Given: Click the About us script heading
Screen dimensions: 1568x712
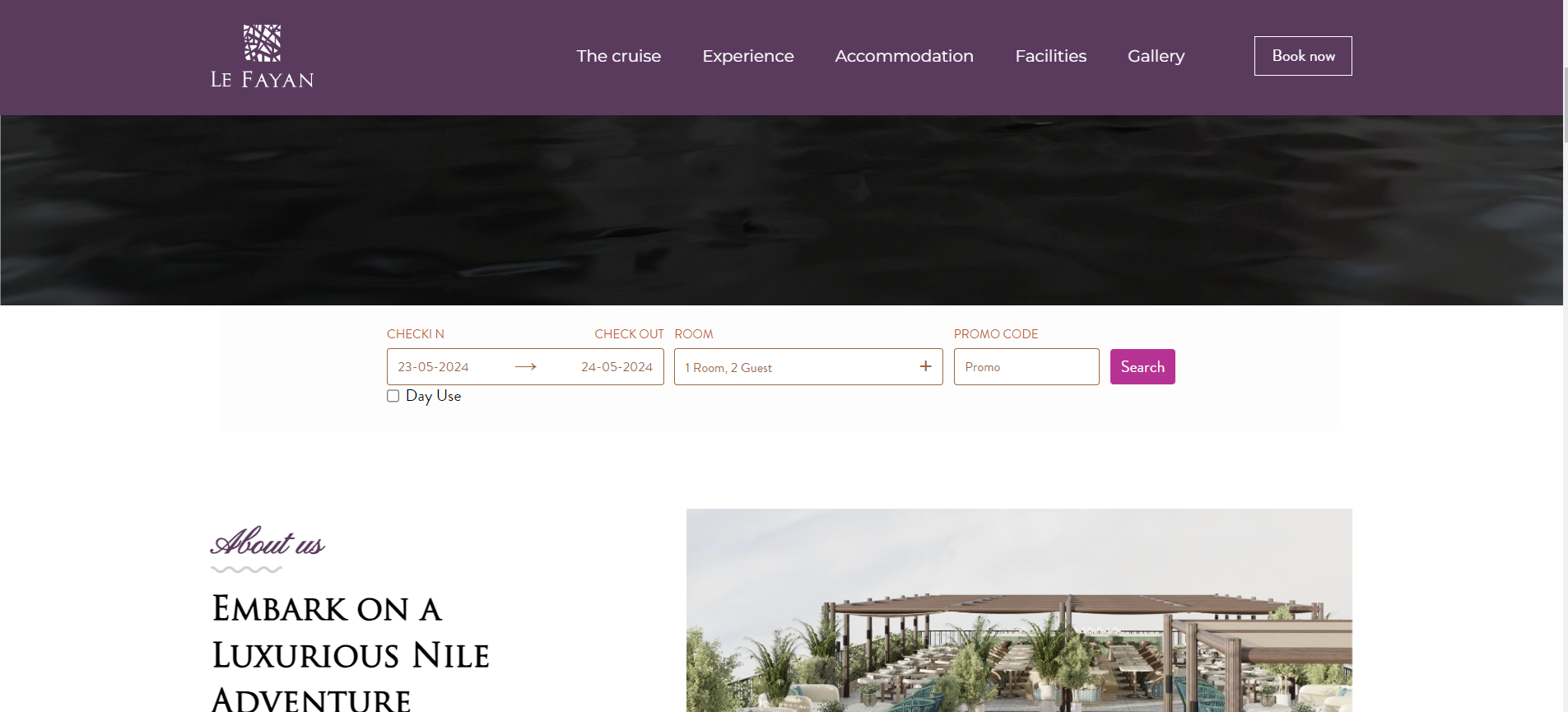Looking at the screenshot, I should click(x=268, y=542).
